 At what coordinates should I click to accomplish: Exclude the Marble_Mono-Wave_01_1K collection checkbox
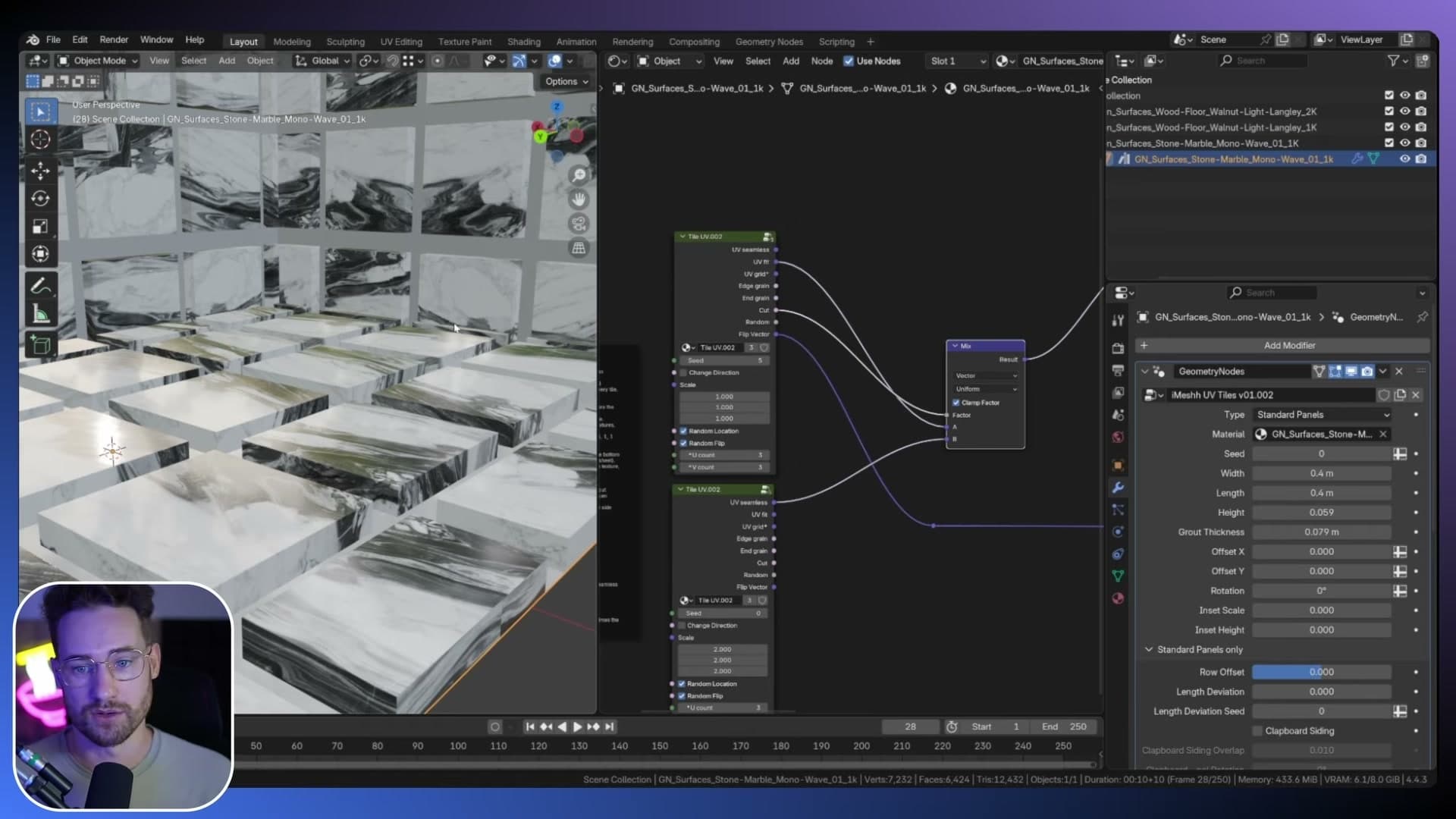coord(1389,143)
